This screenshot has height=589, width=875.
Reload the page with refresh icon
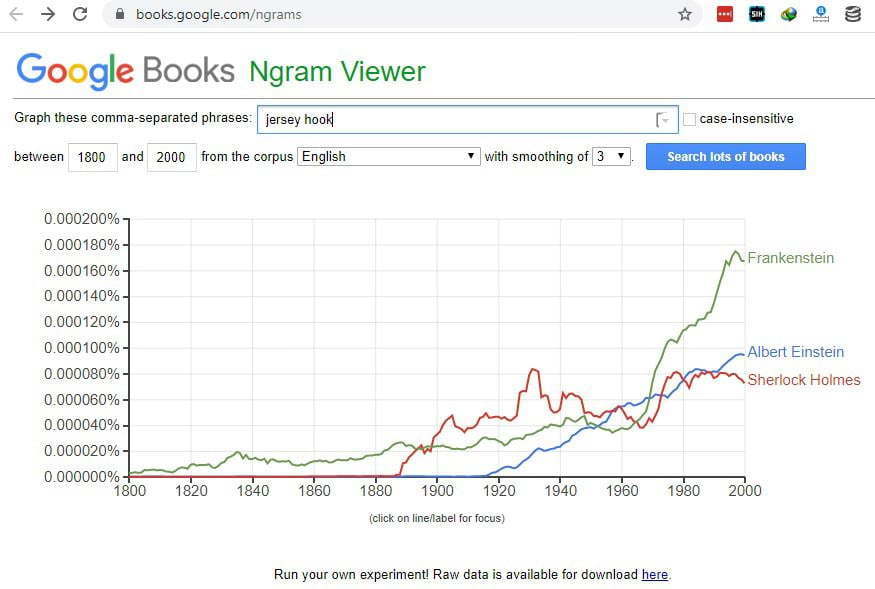(x=80, y=14)
